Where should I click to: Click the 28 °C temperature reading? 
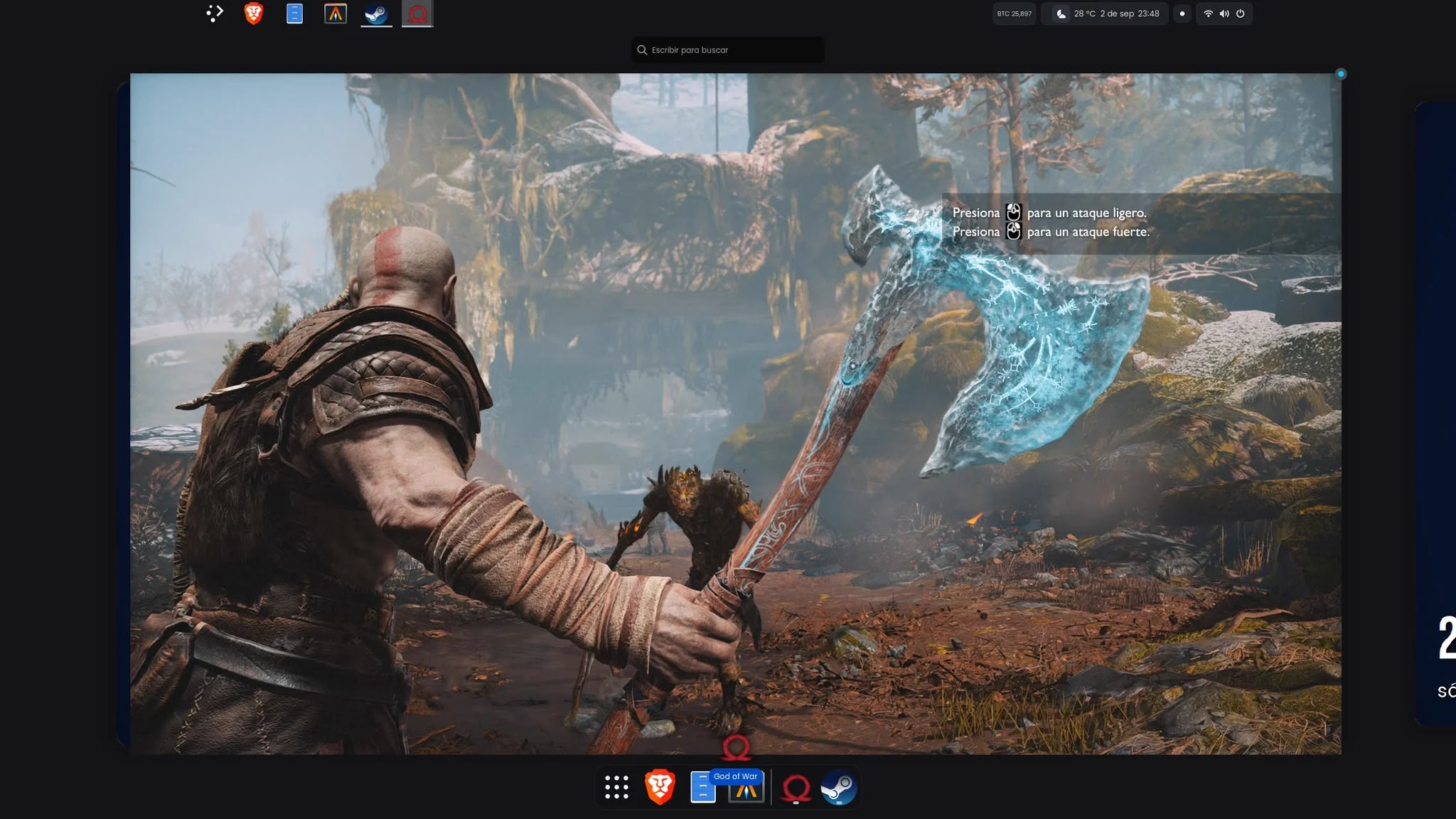tap(1085, 14)
